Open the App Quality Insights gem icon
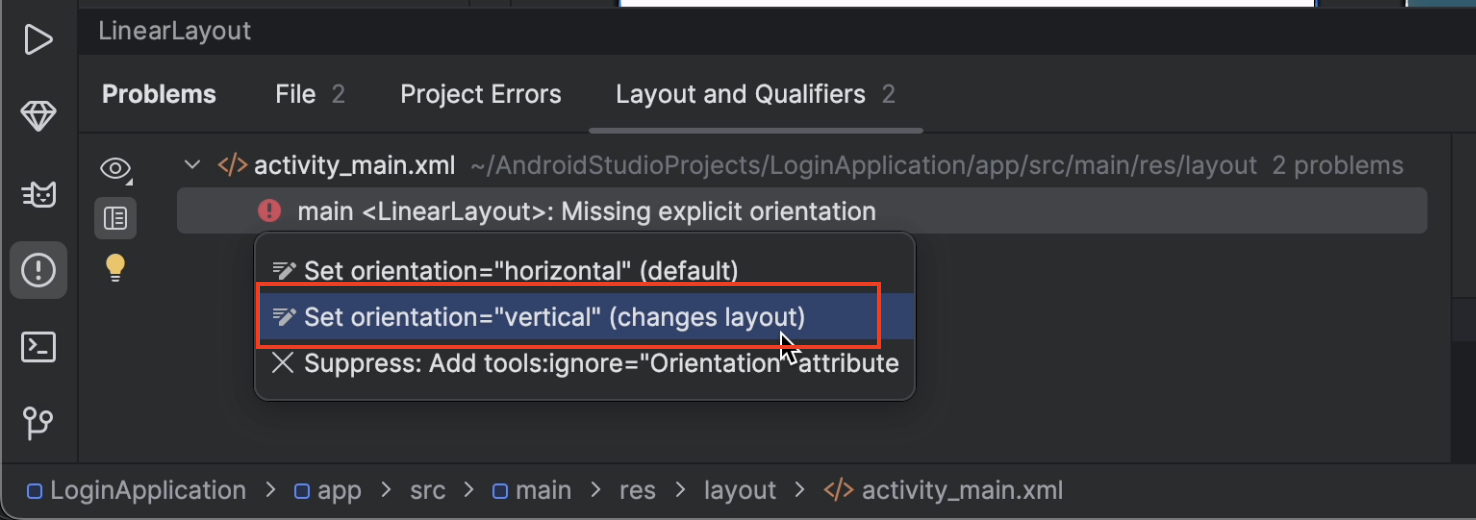The image size is (1476, 520). (38, 117)
